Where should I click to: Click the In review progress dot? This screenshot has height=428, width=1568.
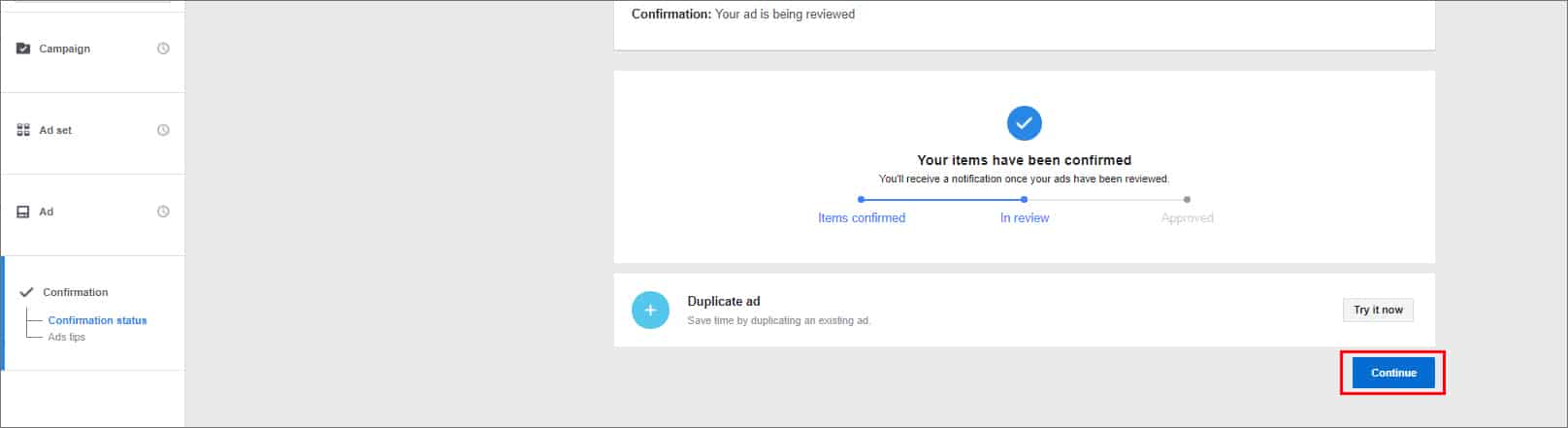tap(1024, 200)
